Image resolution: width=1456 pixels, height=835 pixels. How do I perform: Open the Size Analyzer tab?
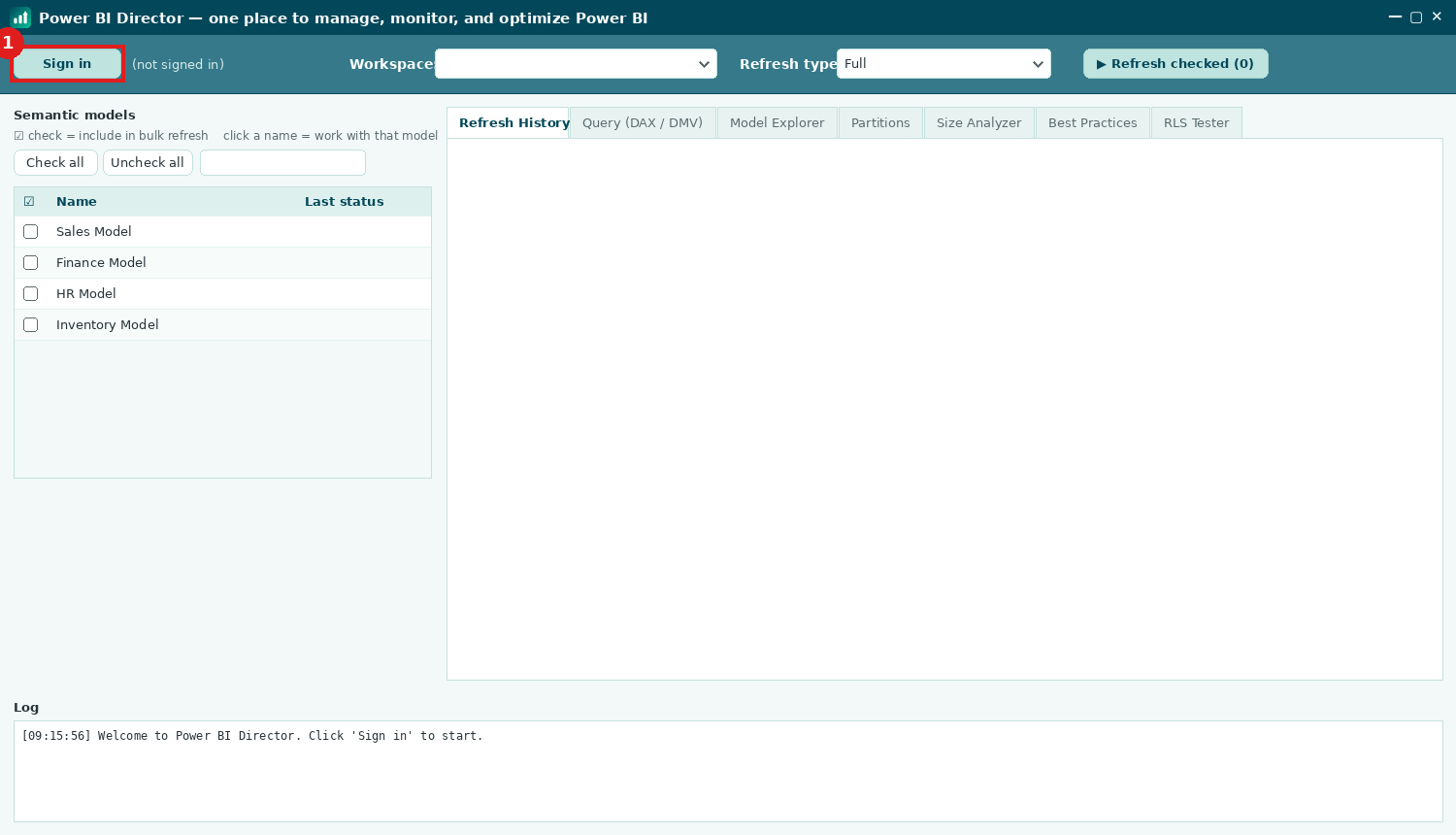[x=979, y=123]
